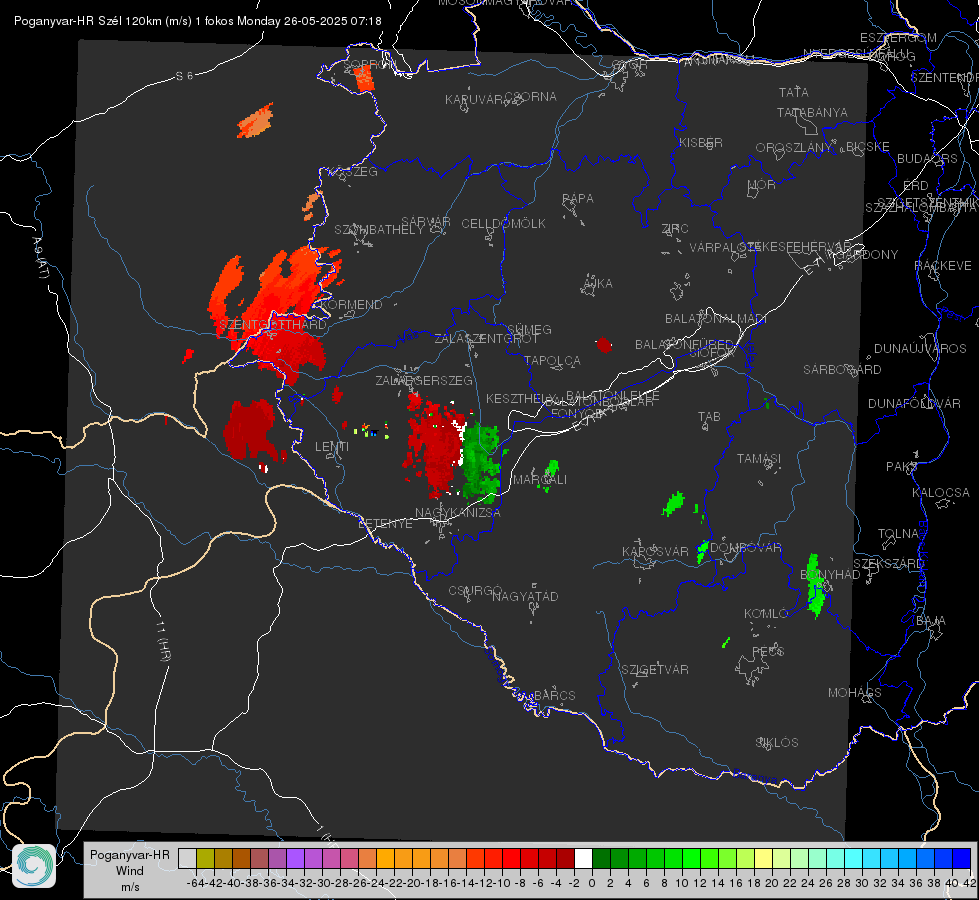Click the swirl logo icon beside the legend
The image size is (979, 900).
[x=34, y=866]
